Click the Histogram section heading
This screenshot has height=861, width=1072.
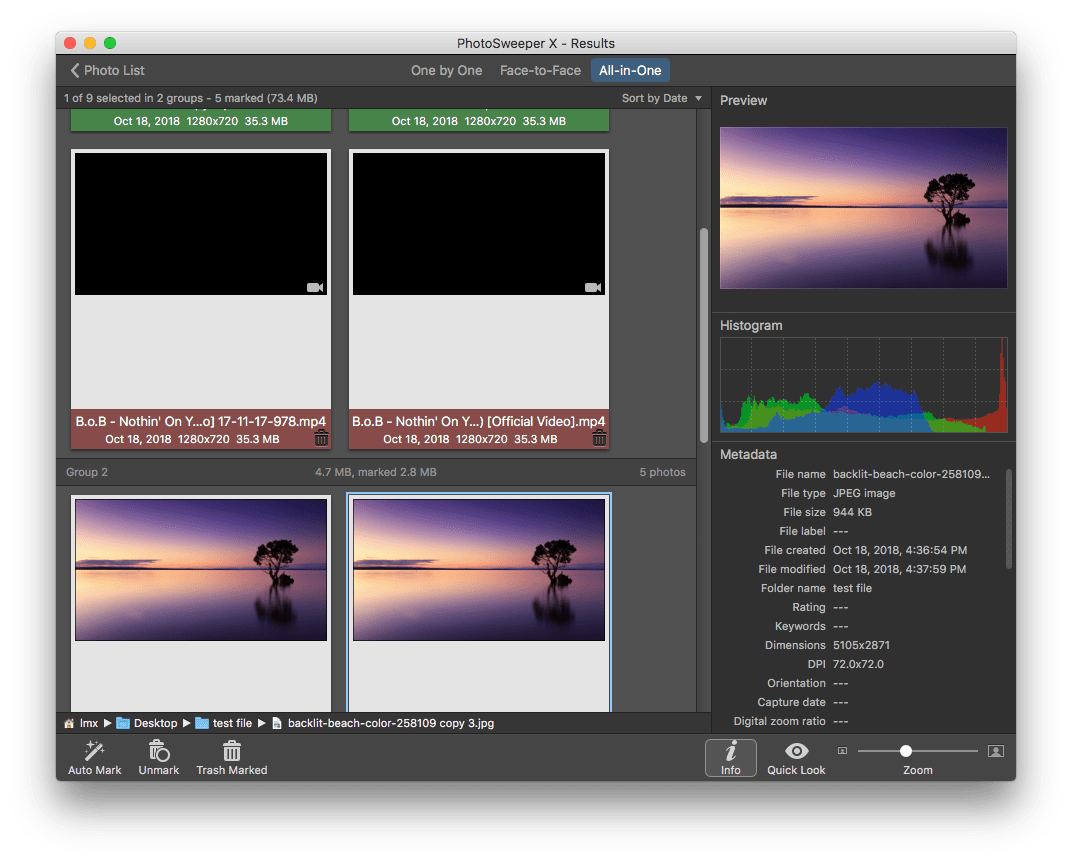pos(751,326)
